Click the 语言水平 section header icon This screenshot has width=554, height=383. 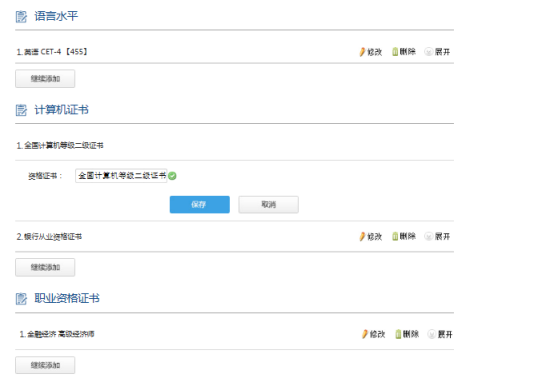coord(21,17)
